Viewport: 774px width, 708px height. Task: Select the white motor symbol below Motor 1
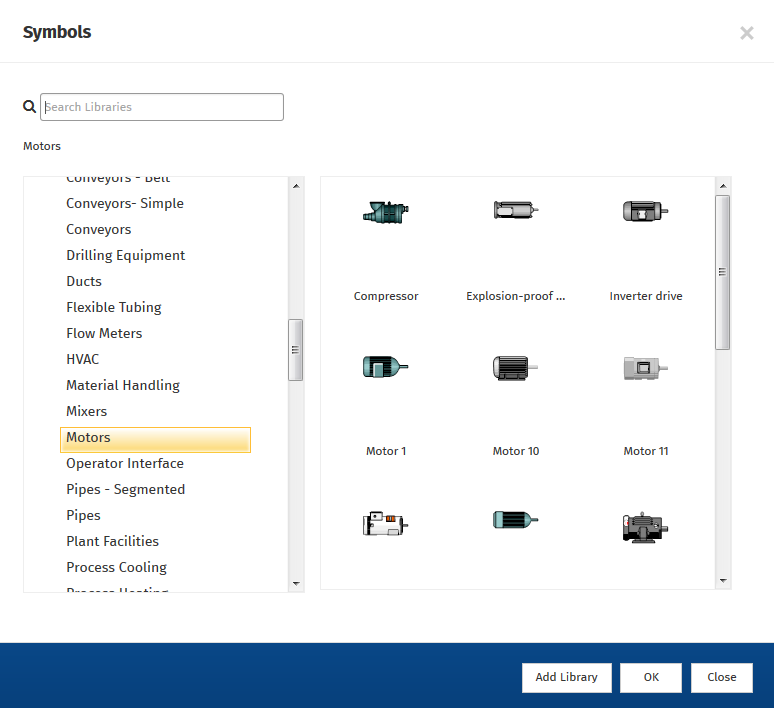385,523
